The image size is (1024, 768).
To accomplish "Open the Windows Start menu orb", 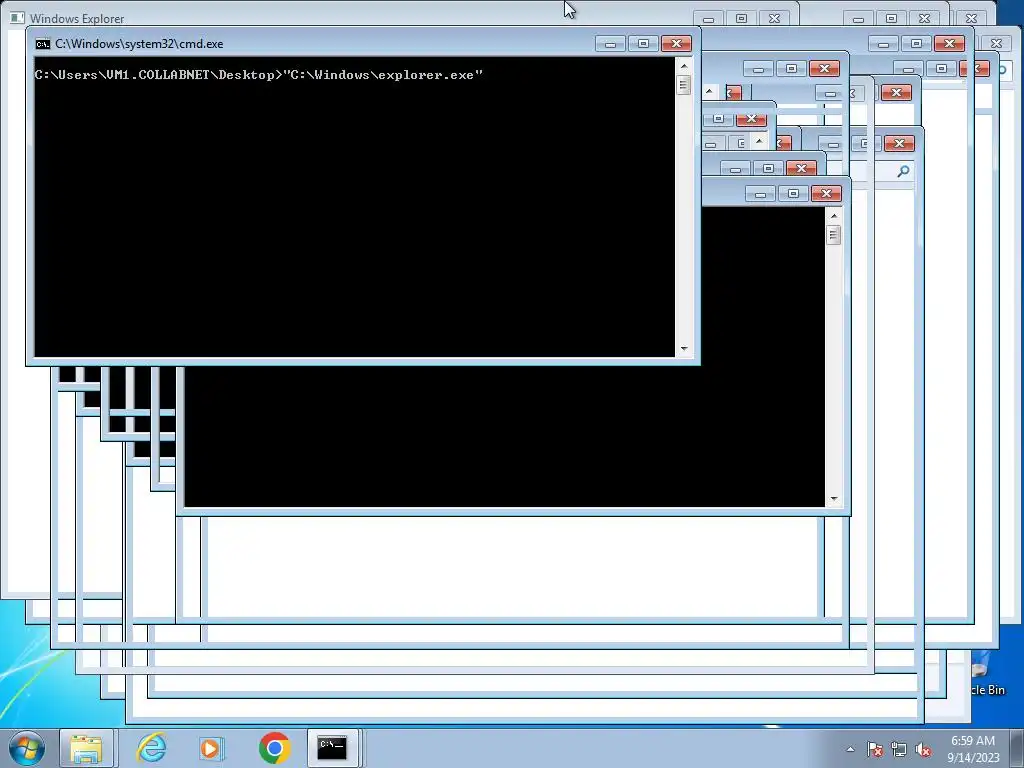I will click(27, 748).
